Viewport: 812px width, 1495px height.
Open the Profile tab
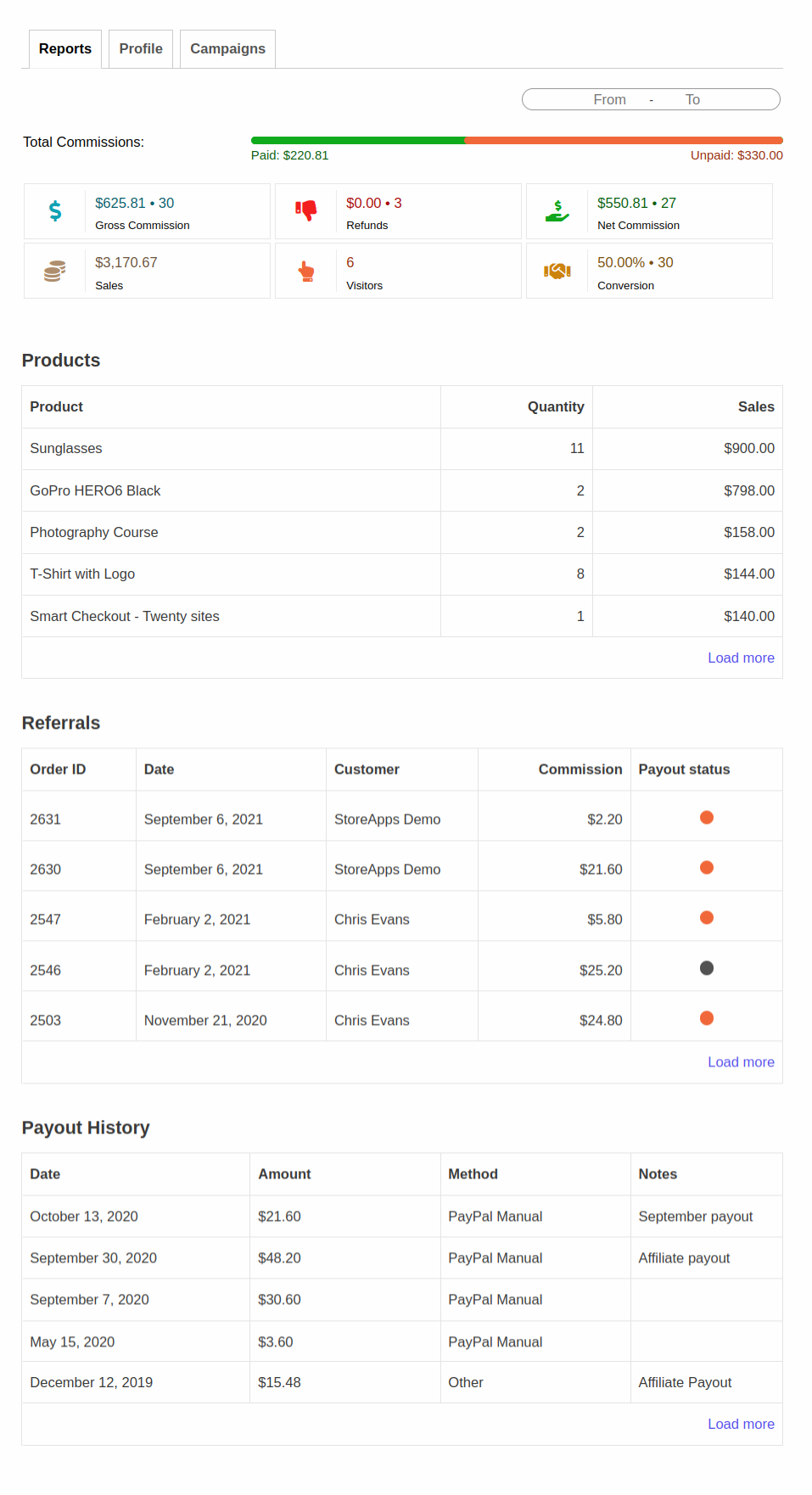[x=141, y=49]
